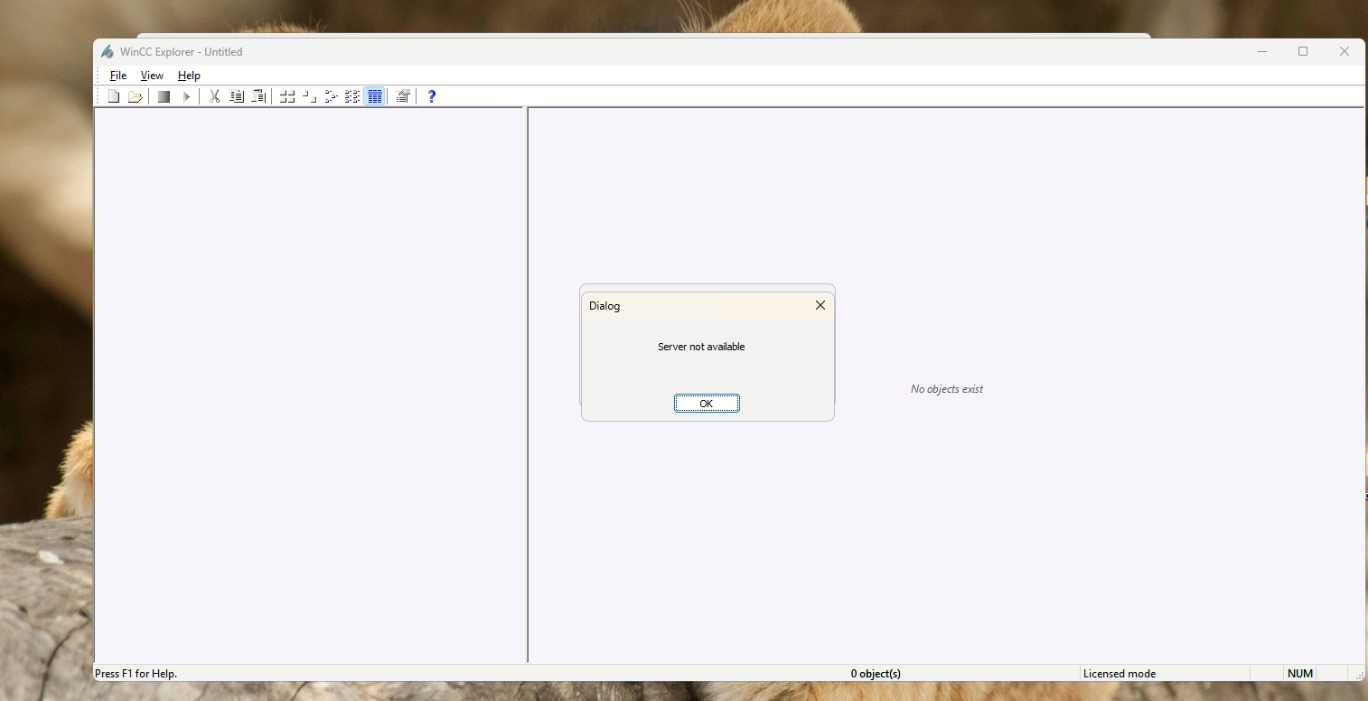Switch to Small Icons view

pos(310,96)
